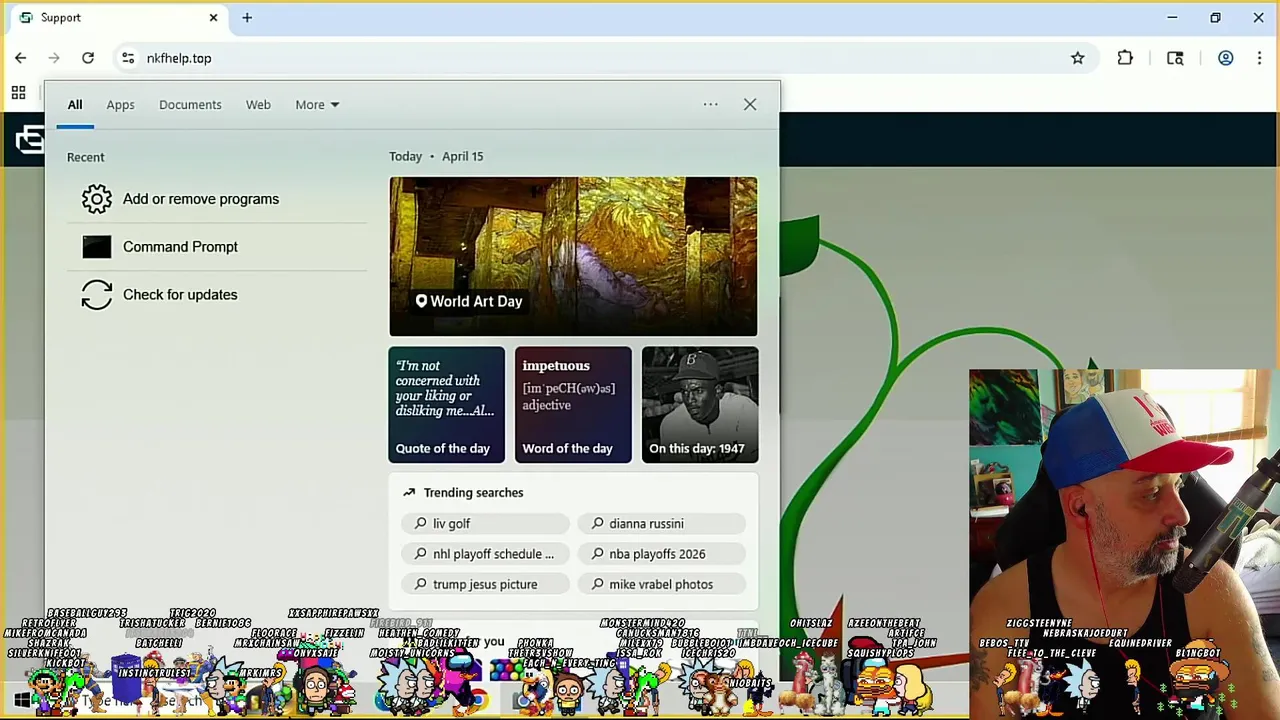Click the Recent section label
This screenshot has width=1280, height=720.
85,157
